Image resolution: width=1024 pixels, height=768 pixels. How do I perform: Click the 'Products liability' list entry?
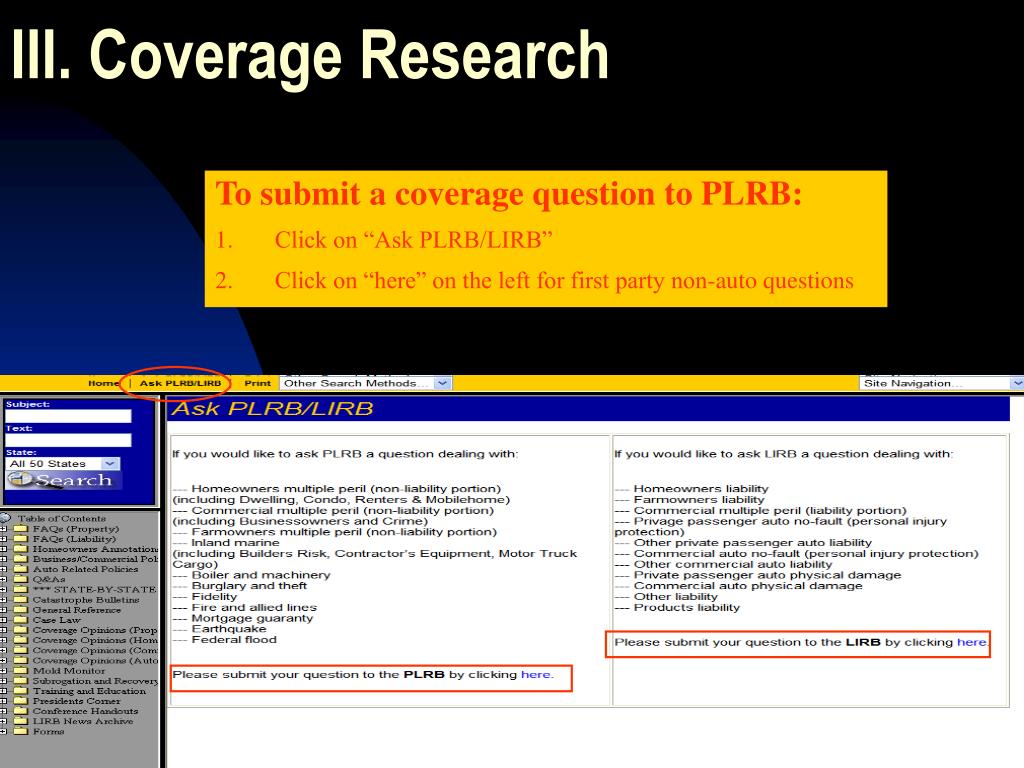686,607
